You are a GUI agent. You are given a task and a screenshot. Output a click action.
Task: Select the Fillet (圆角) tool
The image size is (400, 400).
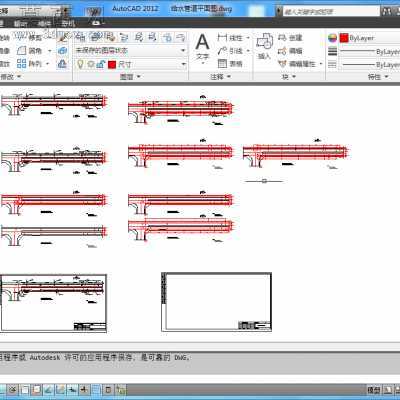[30, 51]
